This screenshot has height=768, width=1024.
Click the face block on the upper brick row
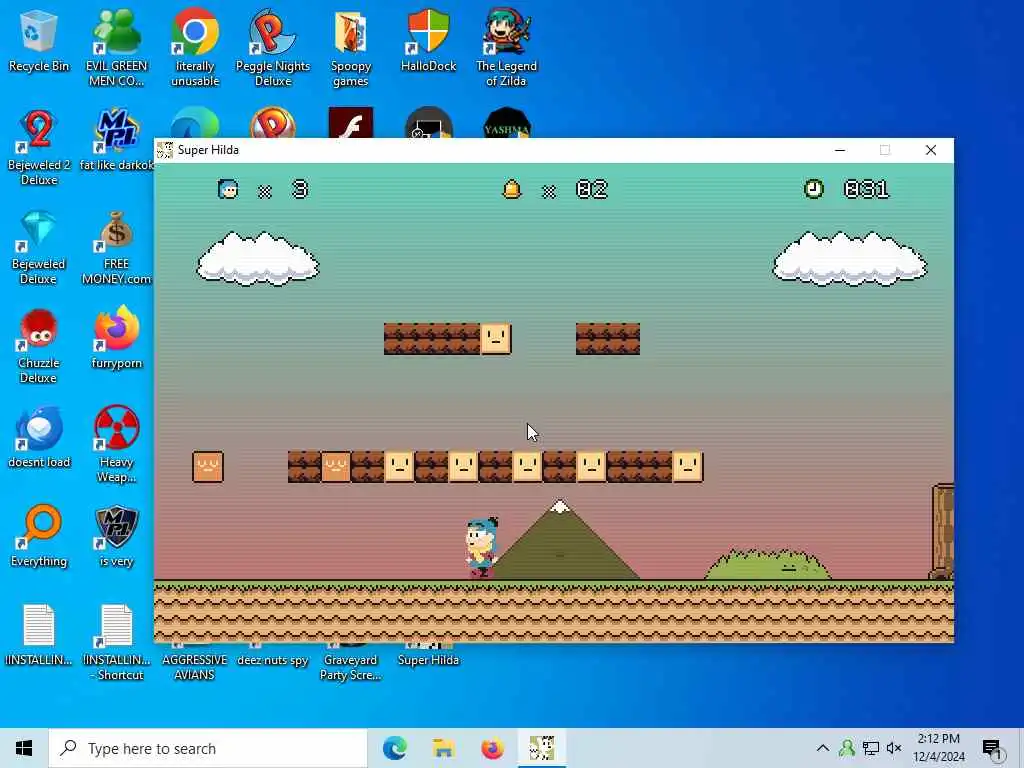pos(496,339)
